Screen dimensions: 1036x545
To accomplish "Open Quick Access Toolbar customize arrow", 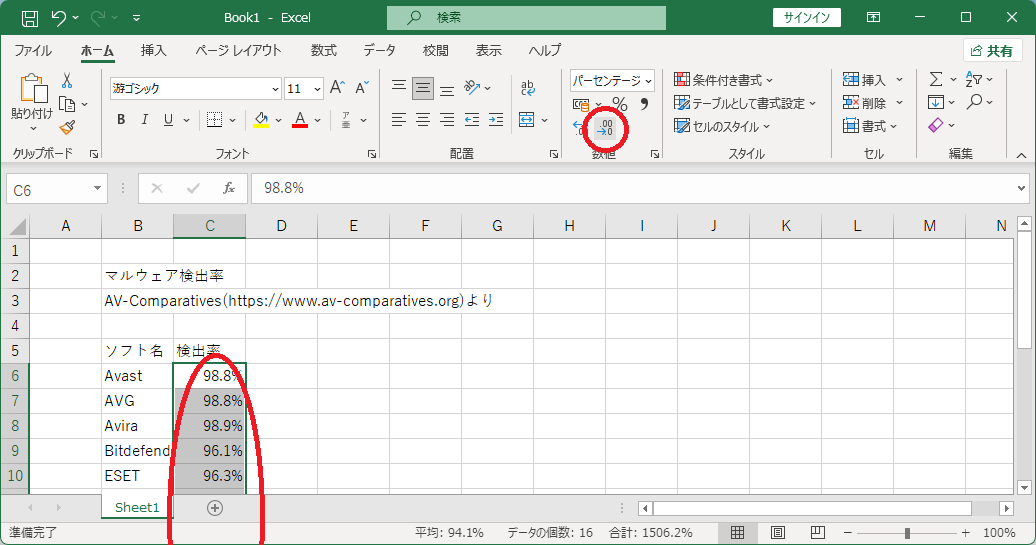I will point(136,18).
